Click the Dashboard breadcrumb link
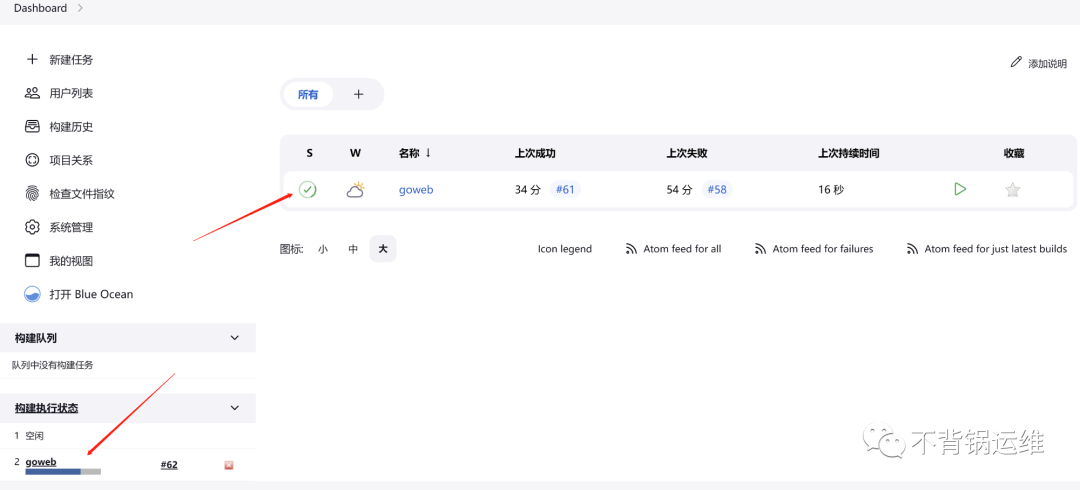This screenshot has height=490, width=1080. click(x=41, y=8)
